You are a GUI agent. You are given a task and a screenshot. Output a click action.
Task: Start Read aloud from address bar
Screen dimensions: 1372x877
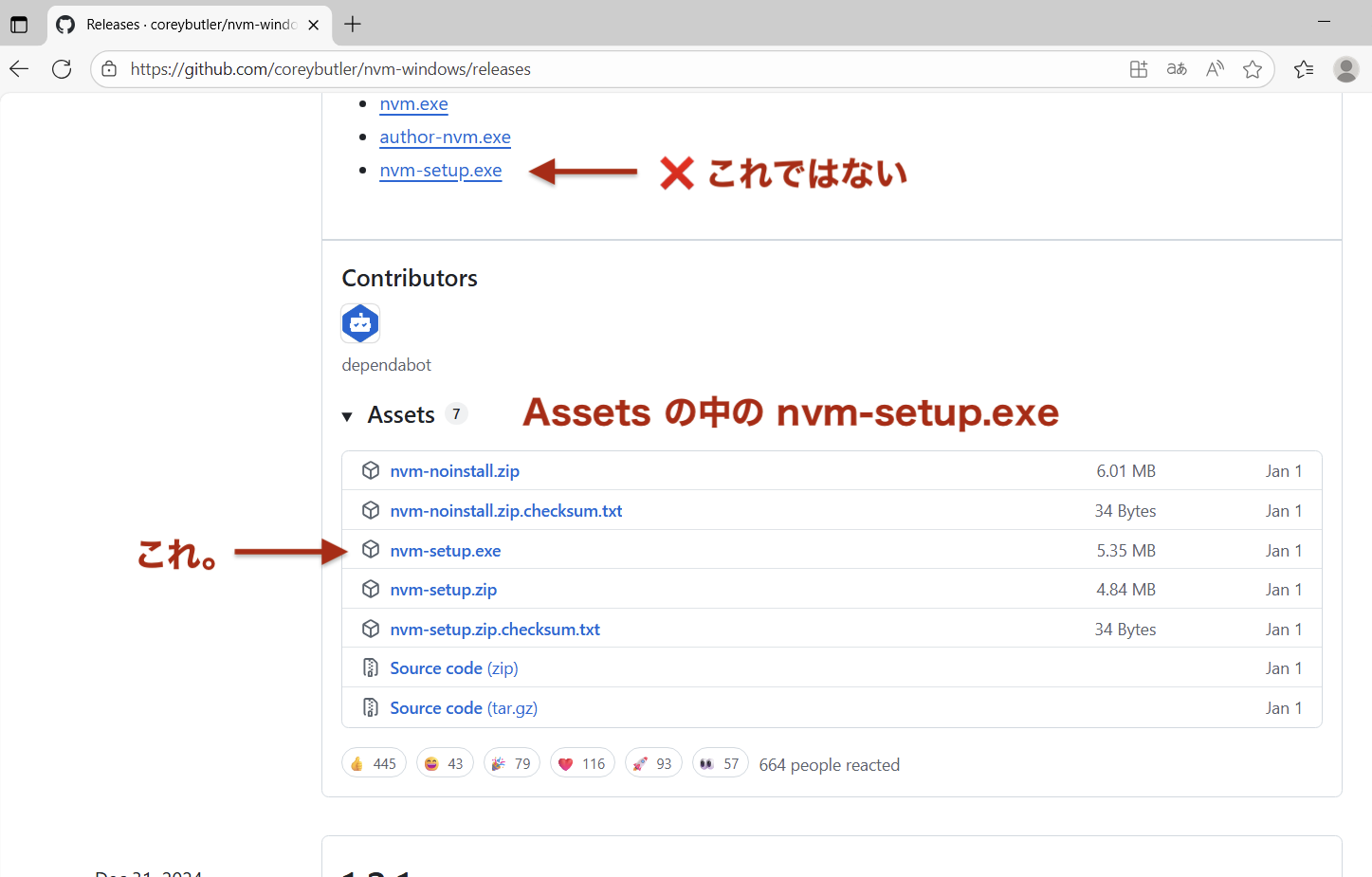click(1215, 69)
